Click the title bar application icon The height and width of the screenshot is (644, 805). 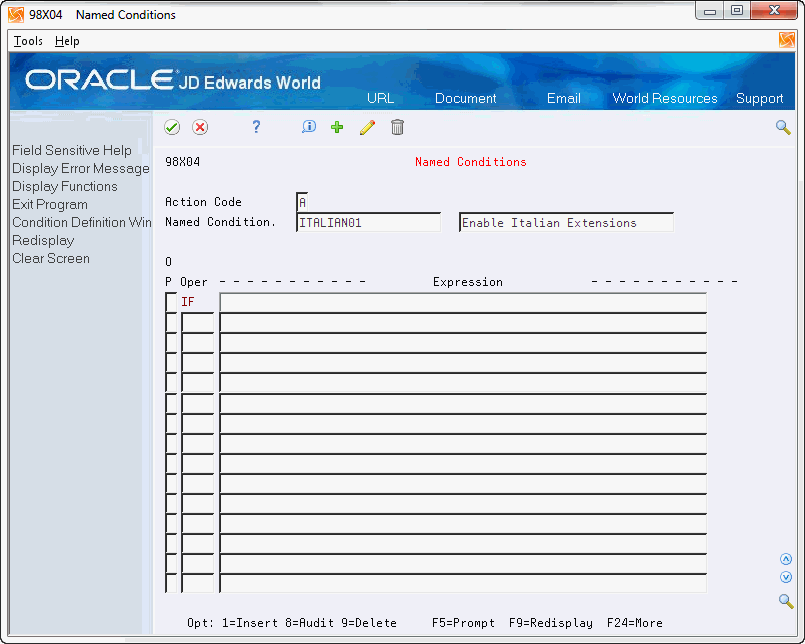point(16,15)
